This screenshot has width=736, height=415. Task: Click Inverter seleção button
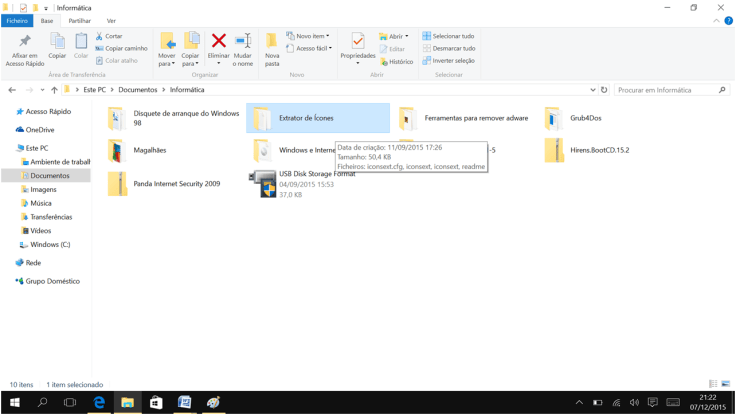449,60
